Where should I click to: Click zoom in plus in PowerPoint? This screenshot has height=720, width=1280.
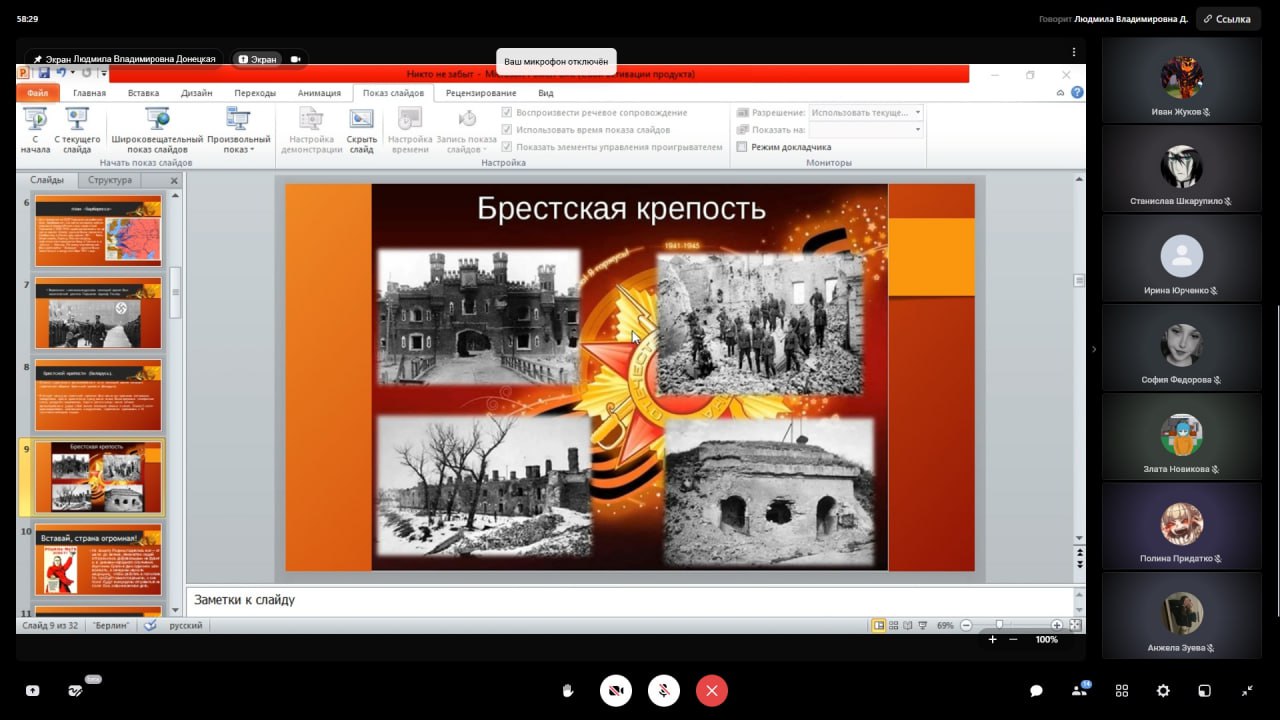(1057, 625)
